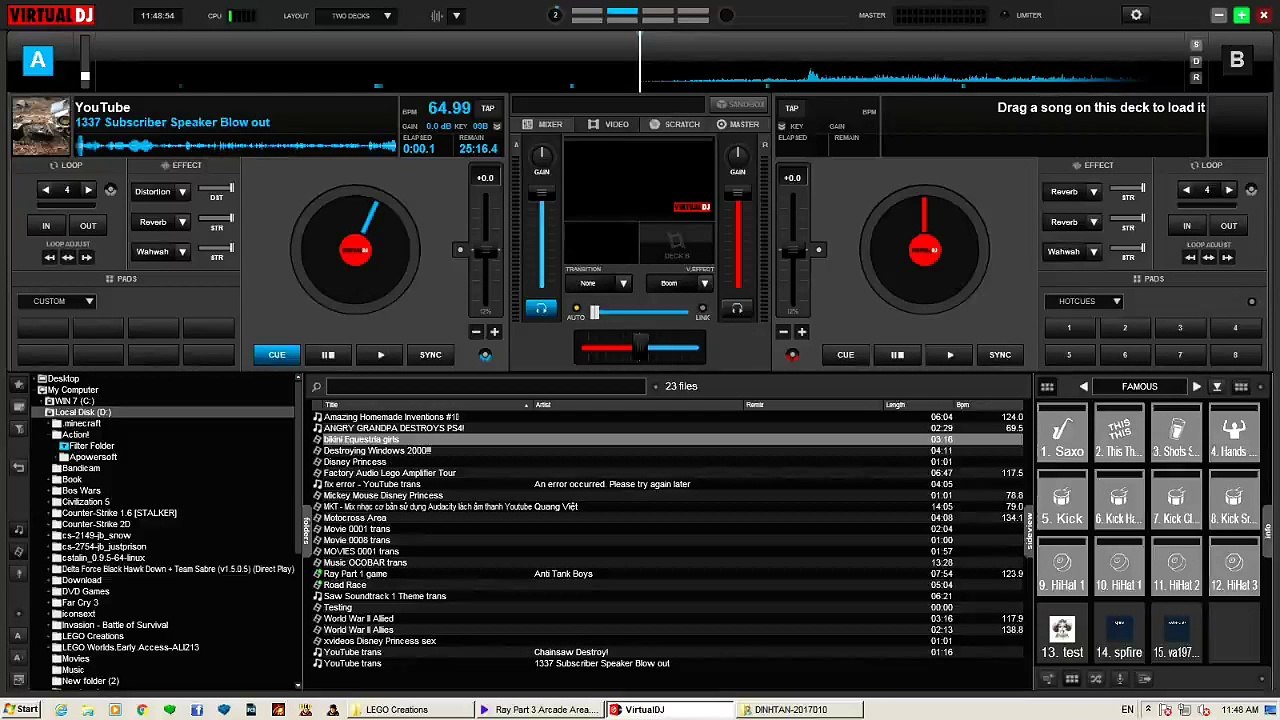This screenshot has height=720, width=1280.
Task: Trigger the 5. Kick sampler pad
Action: [x=1062, y=498]
